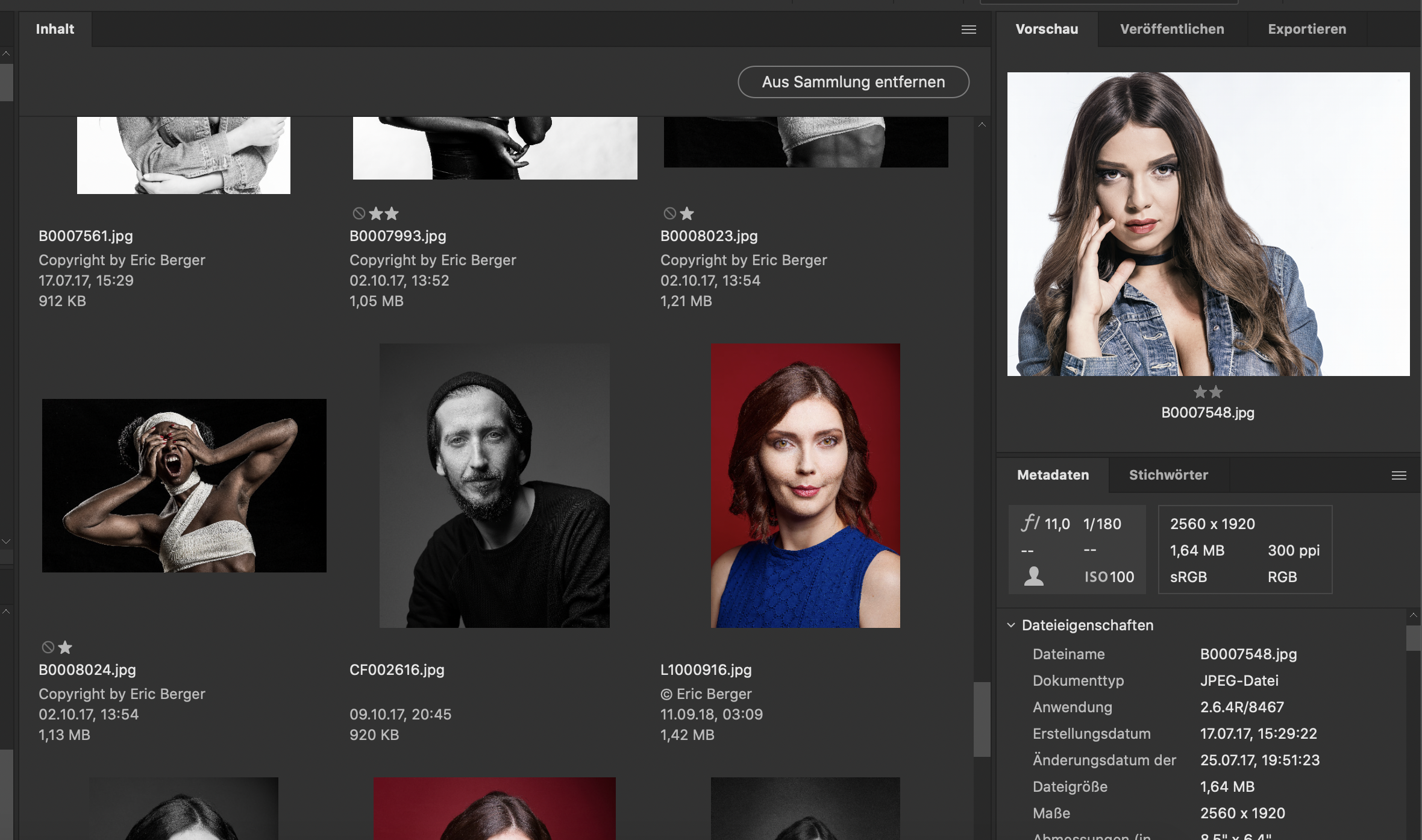Click reject icon under B0008023.jpg
Image resolution: width=1422 pixels, height=840 pixels.
[x=669, y=213]
